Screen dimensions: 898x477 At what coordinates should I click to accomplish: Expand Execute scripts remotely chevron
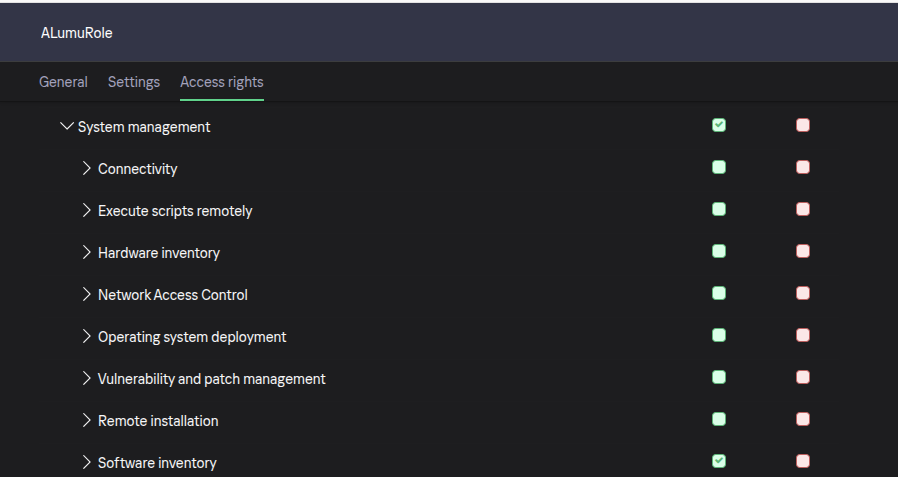(x=87, y=211)
